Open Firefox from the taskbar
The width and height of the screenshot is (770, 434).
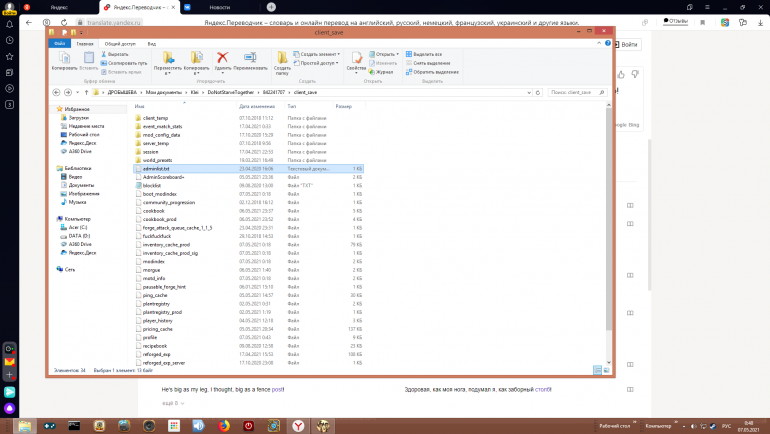click(x=223, y=426)
